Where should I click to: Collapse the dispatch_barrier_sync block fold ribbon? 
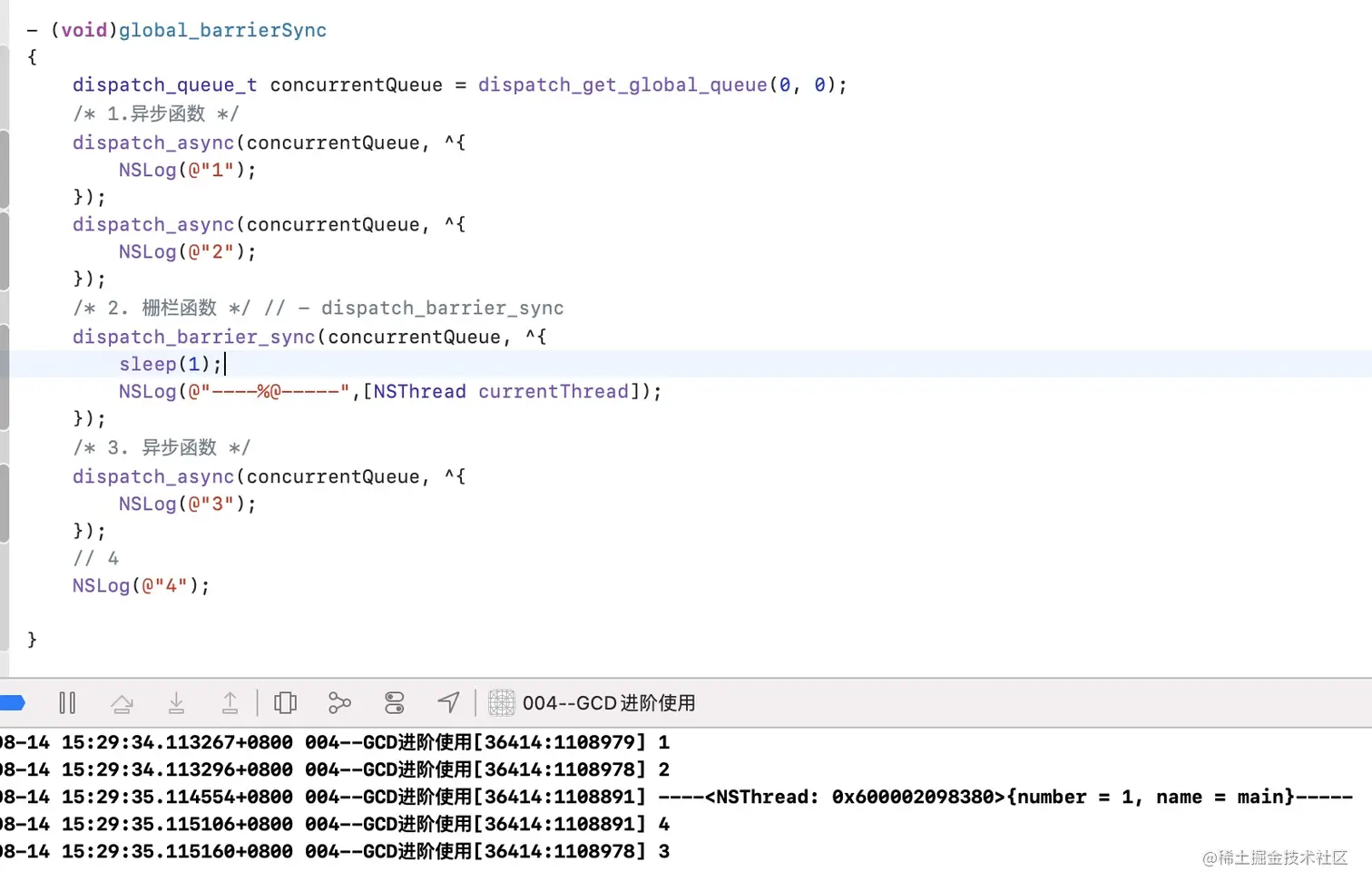coord(4,377)
